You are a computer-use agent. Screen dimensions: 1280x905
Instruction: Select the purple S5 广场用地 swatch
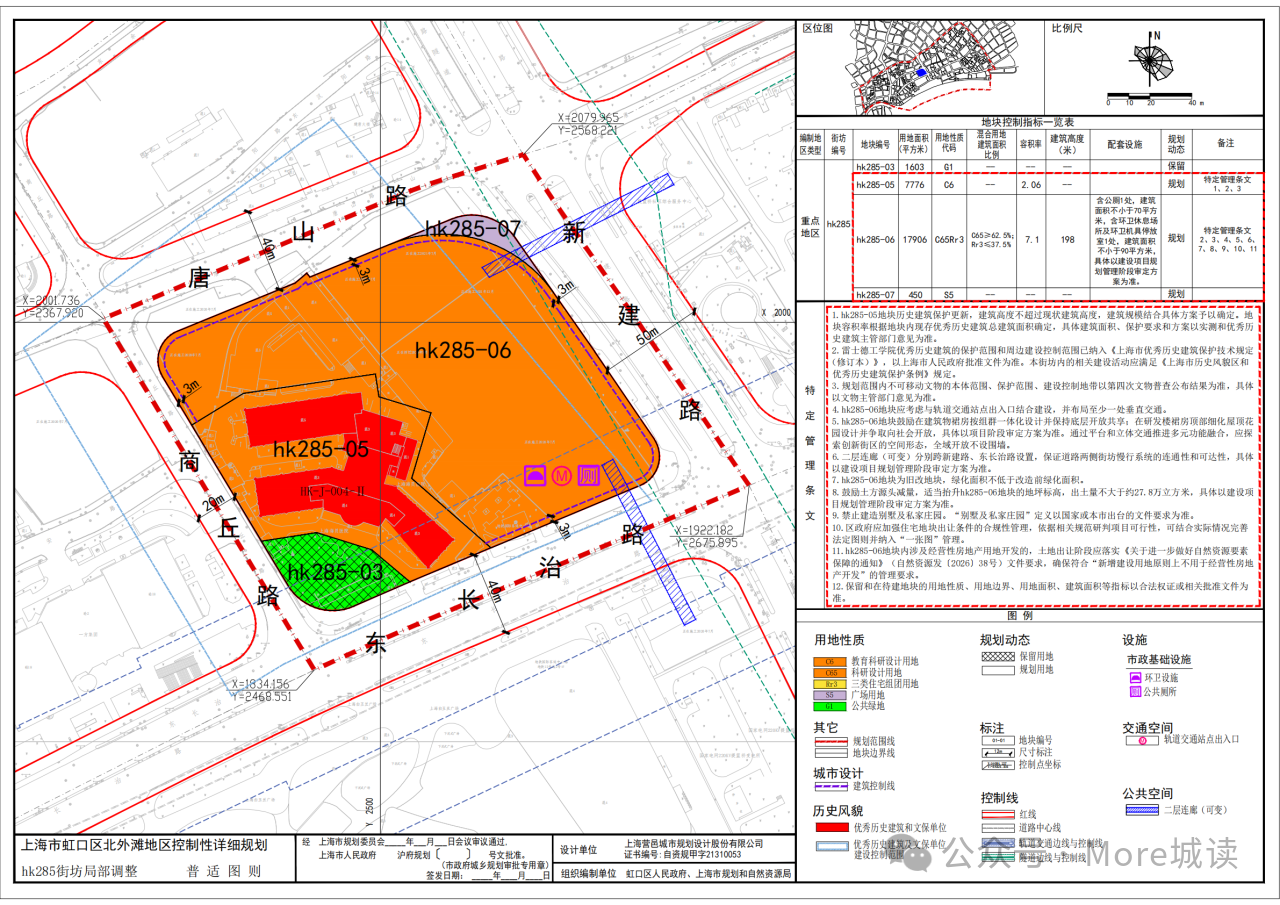831,695
